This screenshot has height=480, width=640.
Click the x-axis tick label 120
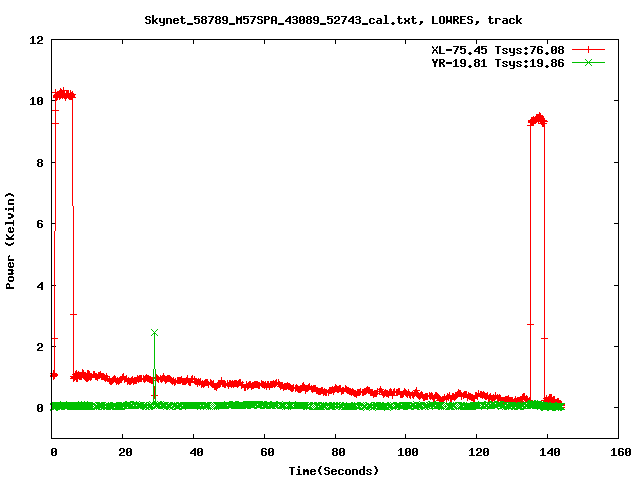coord(479,452)
